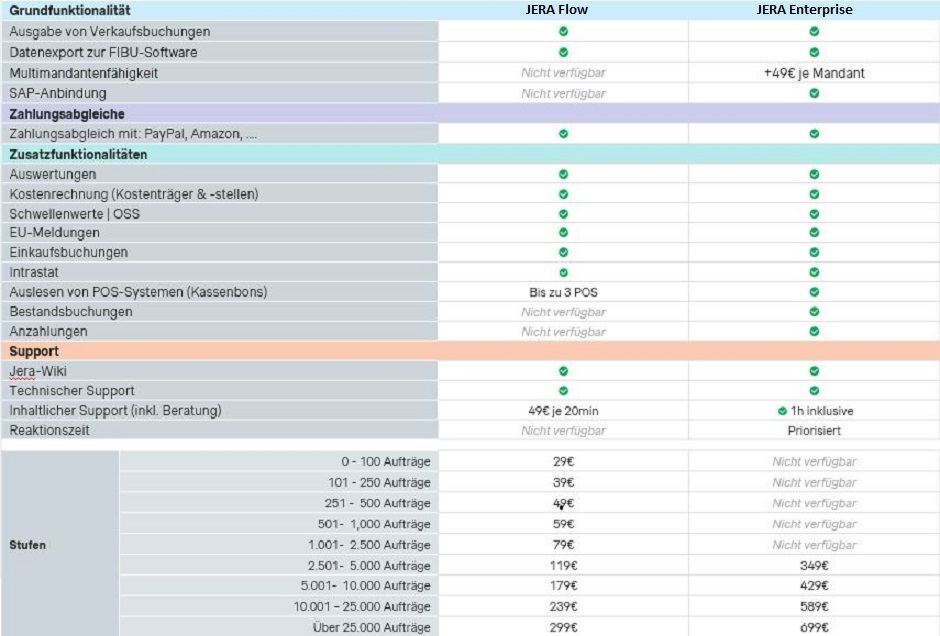This screenshot has height=636, width=940.
Task: Select JERA Flow checkmark for Zahlungsabgleich mit PayPal
Action: [x=563, y=133]
